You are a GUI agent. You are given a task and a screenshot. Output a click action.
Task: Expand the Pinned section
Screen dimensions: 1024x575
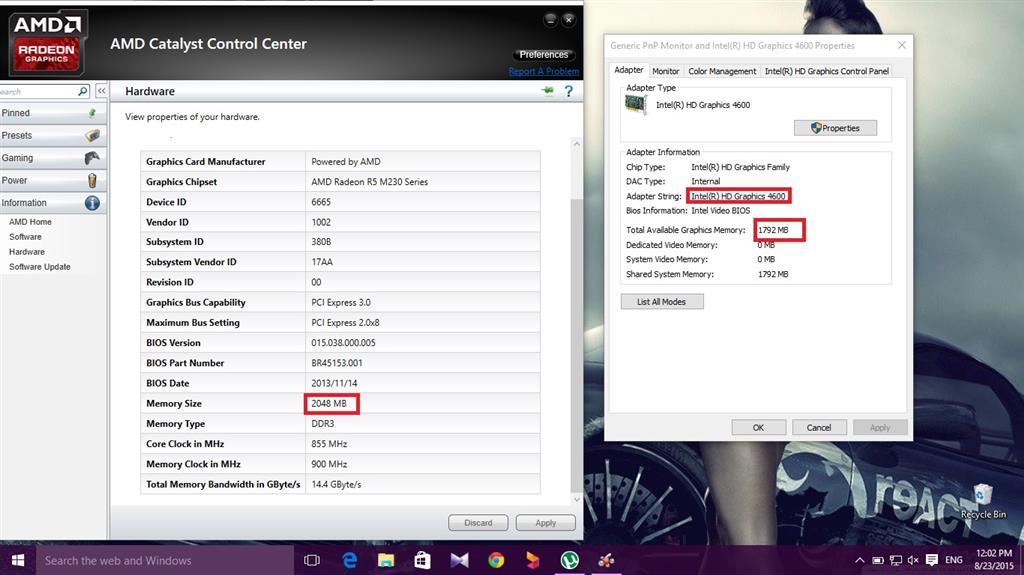click(x=52, y=113)
